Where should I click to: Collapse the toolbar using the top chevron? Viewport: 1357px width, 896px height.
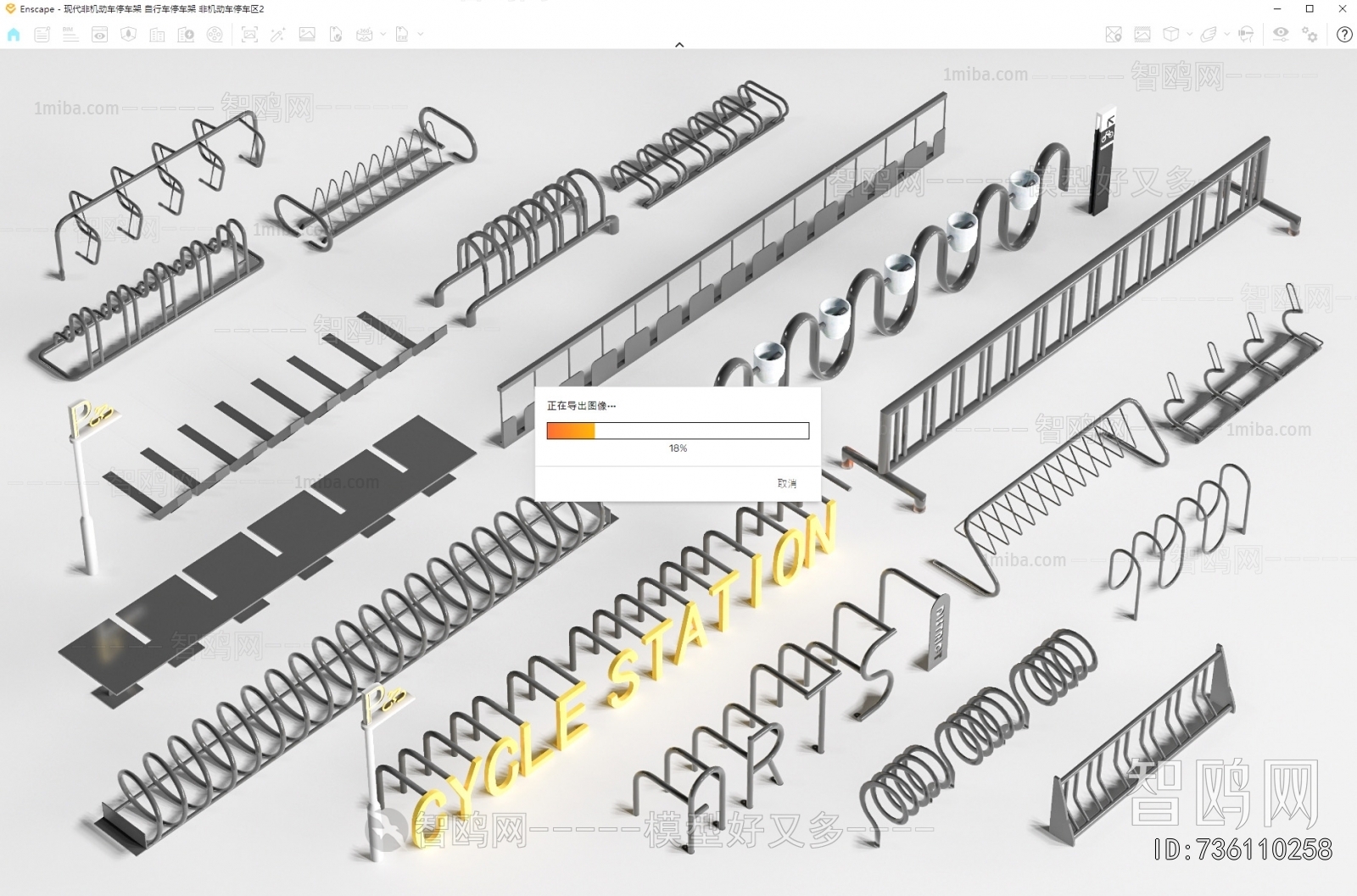pyautogui.click(x=679, y=44)
